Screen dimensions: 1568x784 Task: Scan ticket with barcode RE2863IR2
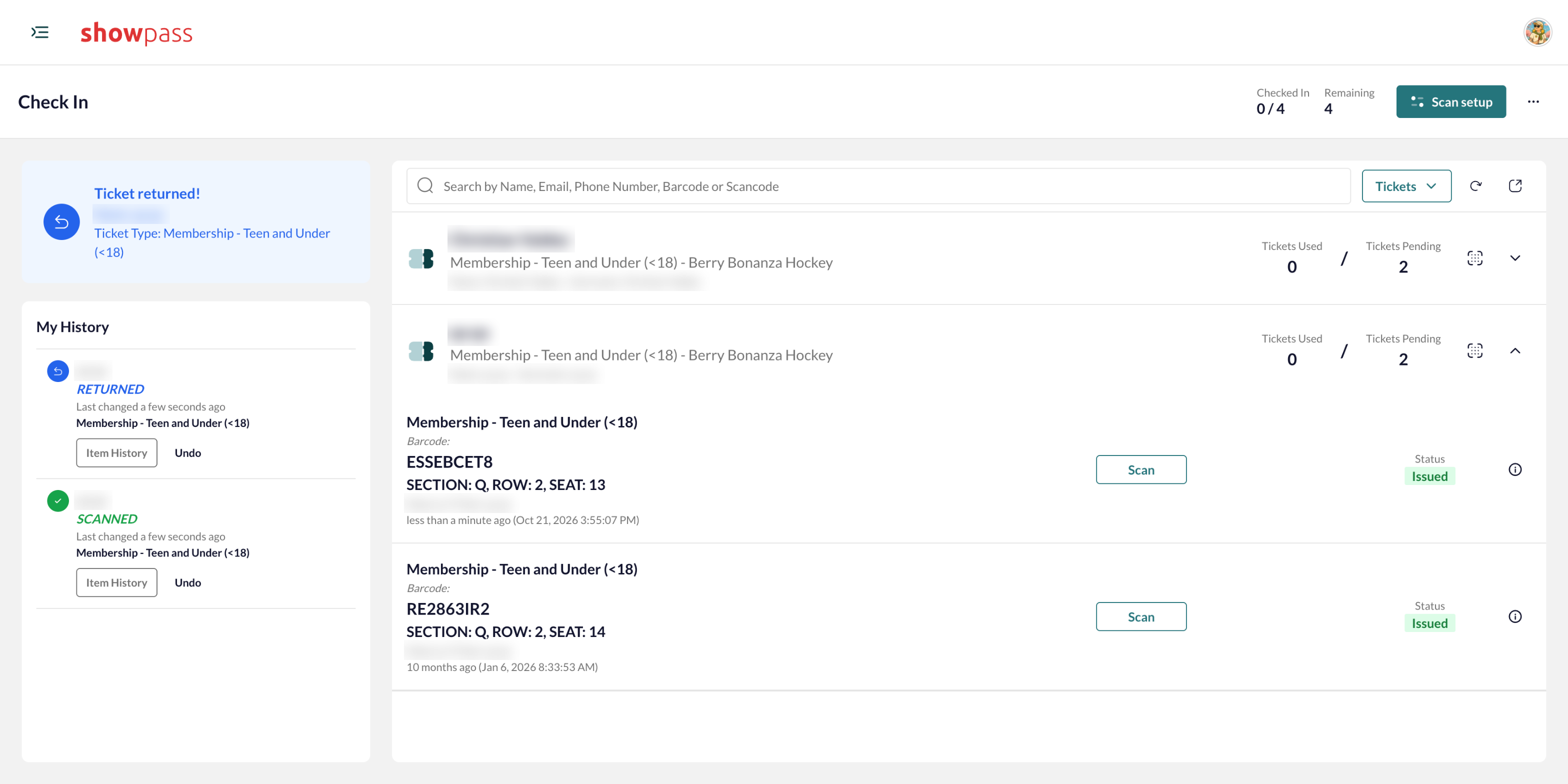pos(1140,616)
